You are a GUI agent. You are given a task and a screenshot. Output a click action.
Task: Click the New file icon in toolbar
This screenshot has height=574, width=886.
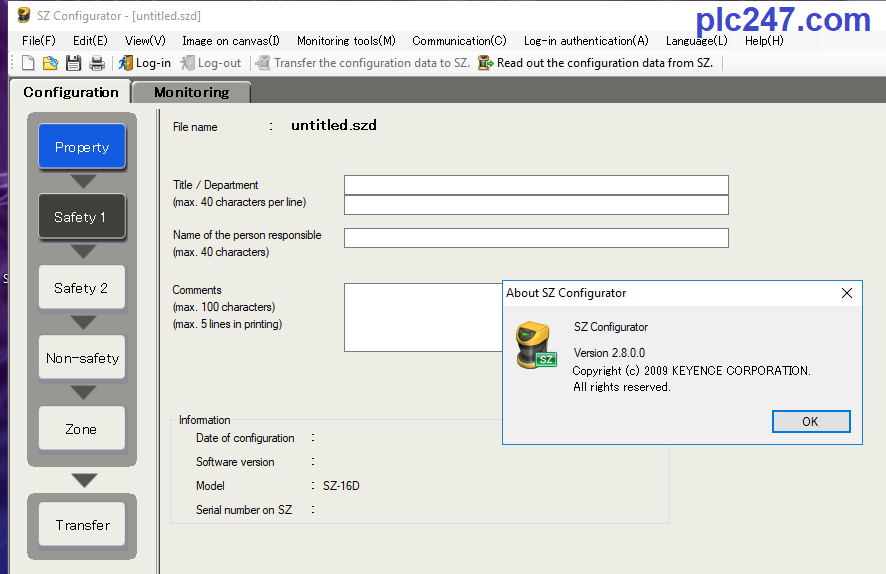[28, 63]
